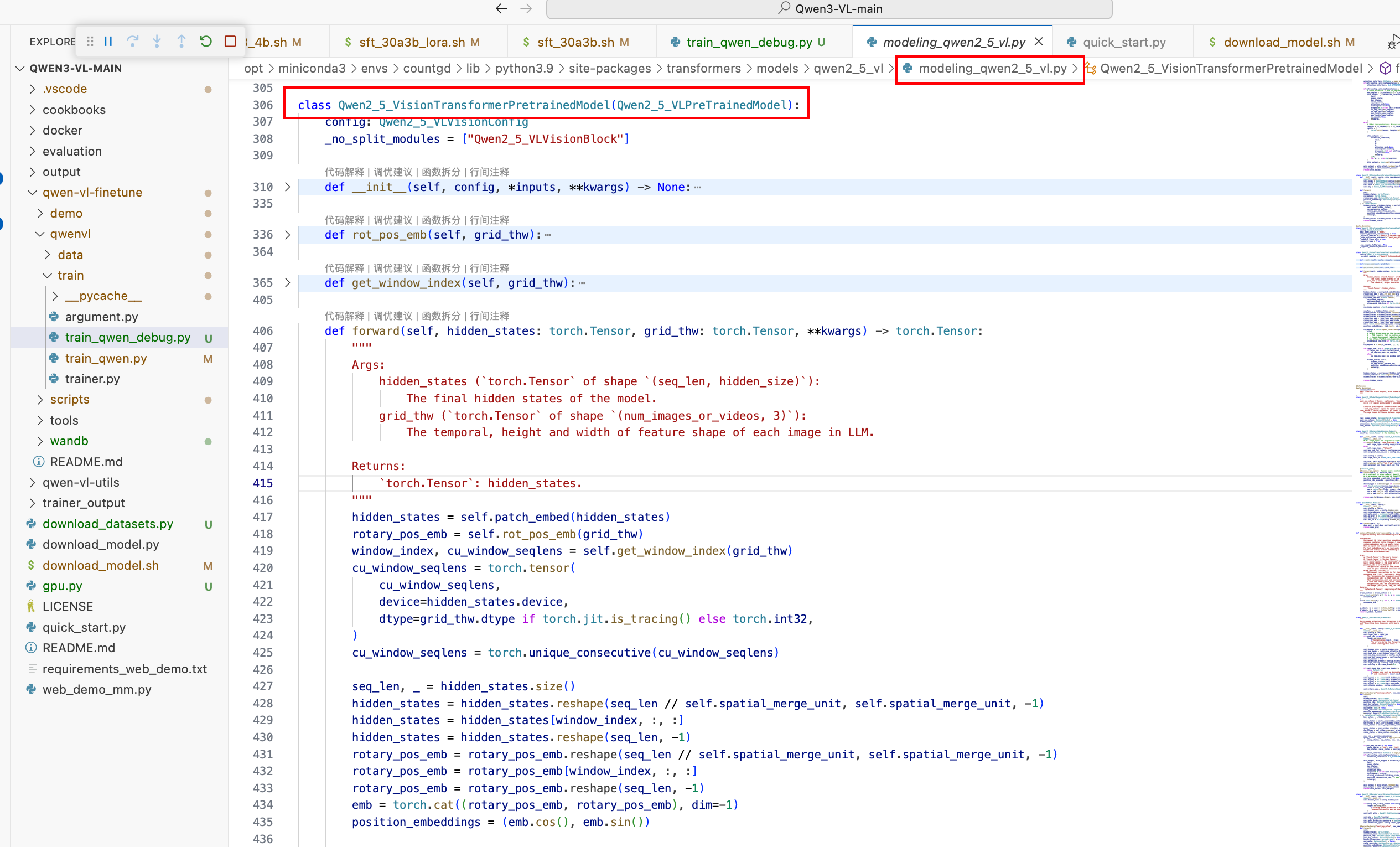Click the transformers breadcrumb segment
The height and width of the screenshot is (847, 1400).
tap(703, 68)
